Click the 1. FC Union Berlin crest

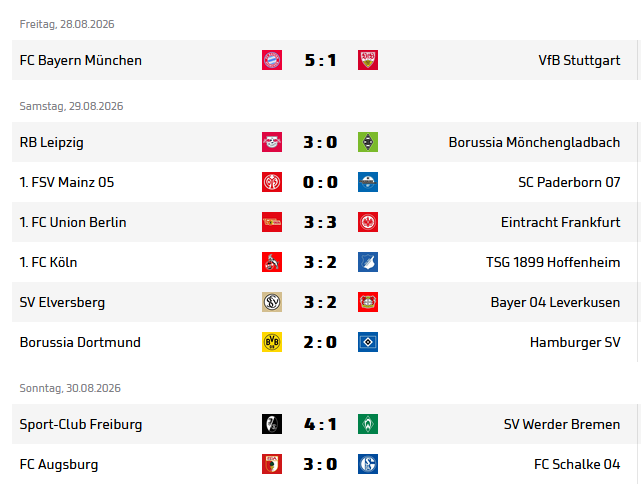click(x=272, y=222)
